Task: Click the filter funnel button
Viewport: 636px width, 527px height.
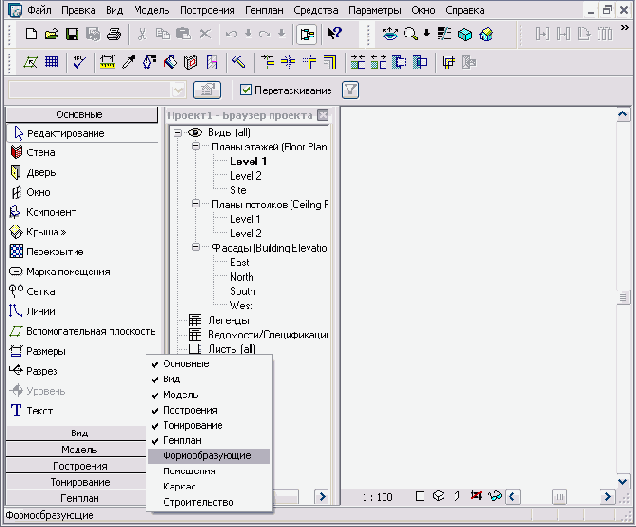Action: (350, 90)
